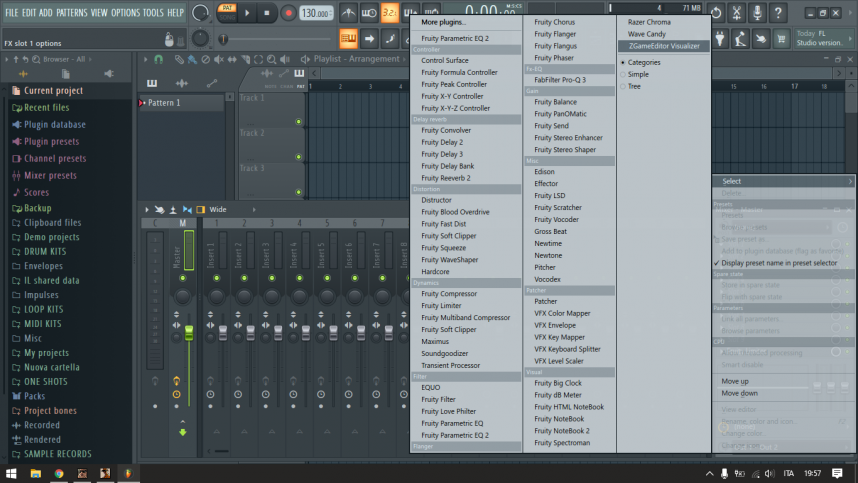Select Pattern 1 in the pattern list

pyautogui.click(x=181, y=103)
